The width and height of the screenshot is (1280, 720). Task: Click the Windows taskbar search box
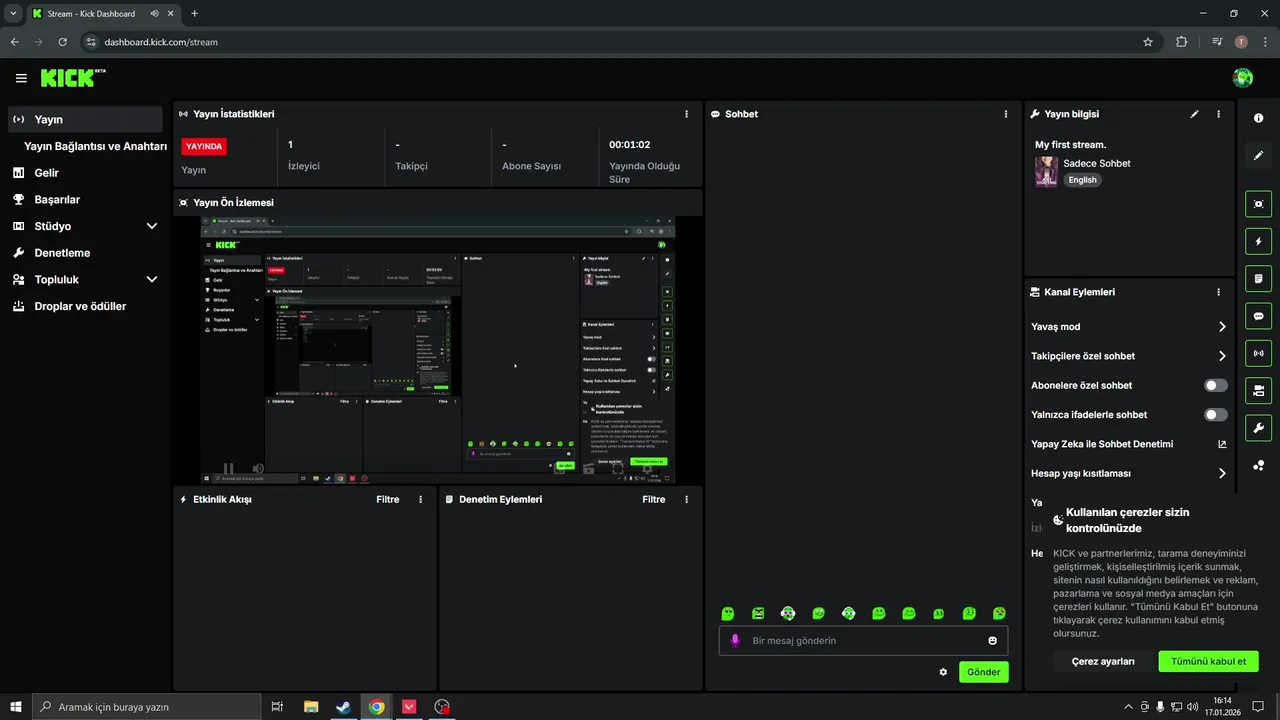point(145,707)
